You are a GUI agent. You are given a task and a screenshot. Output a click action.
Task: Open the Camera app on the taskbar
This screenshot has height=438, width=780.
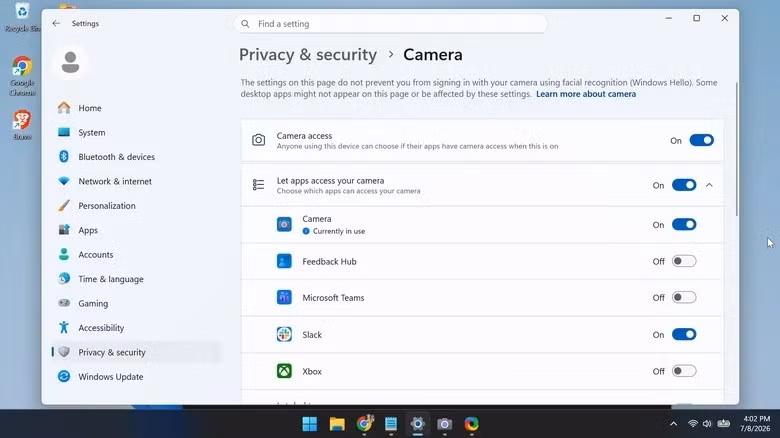point(444,424)
